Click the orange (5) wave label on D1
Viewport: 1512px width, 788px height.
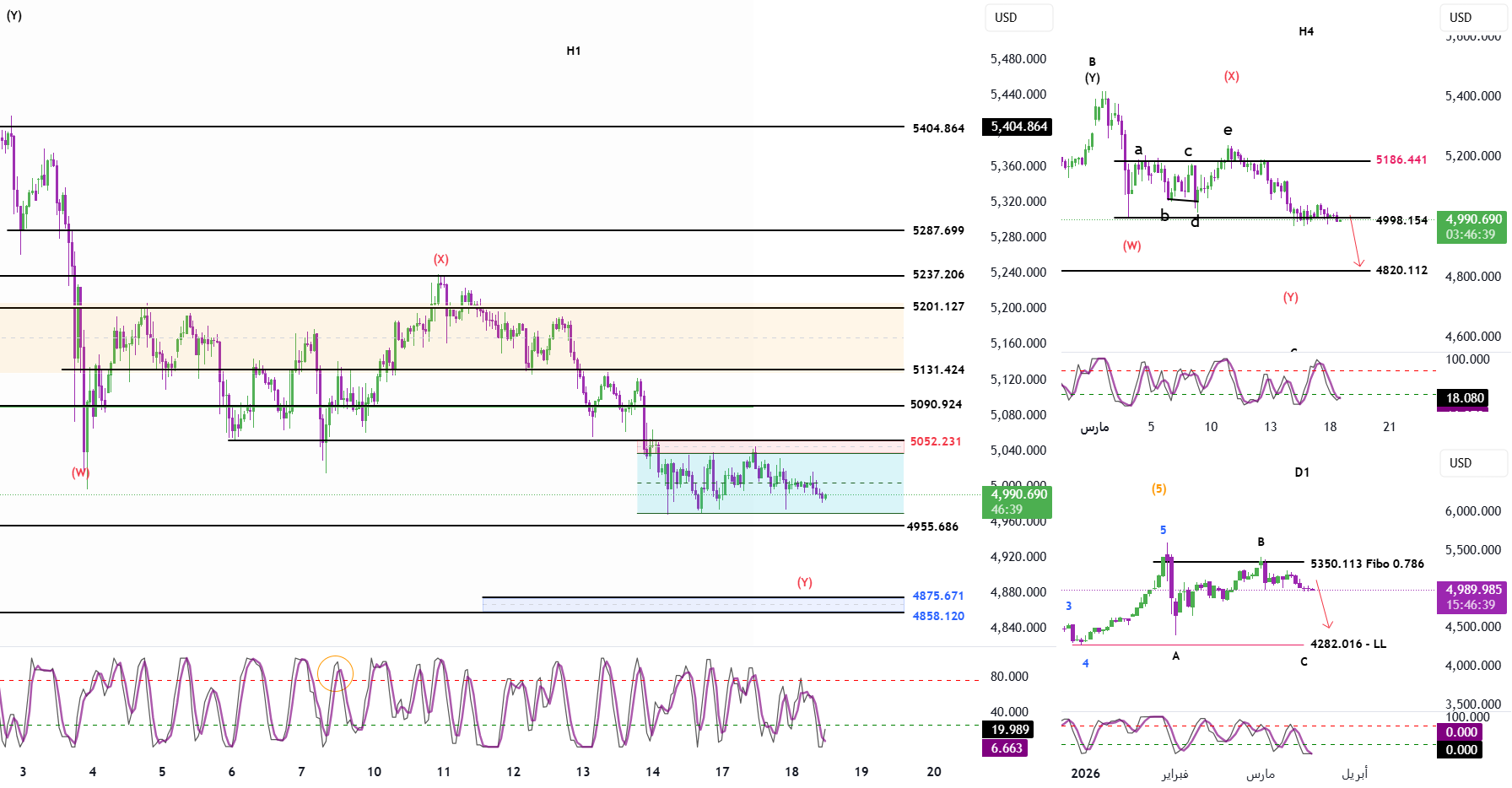(1158, 488)
